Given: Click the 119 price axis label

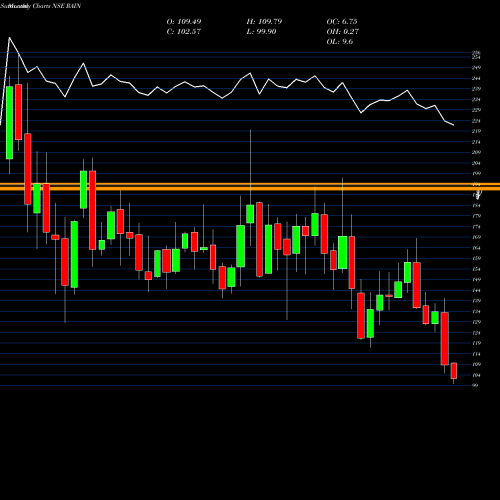Looking at the screenshot, I should 476,343.
